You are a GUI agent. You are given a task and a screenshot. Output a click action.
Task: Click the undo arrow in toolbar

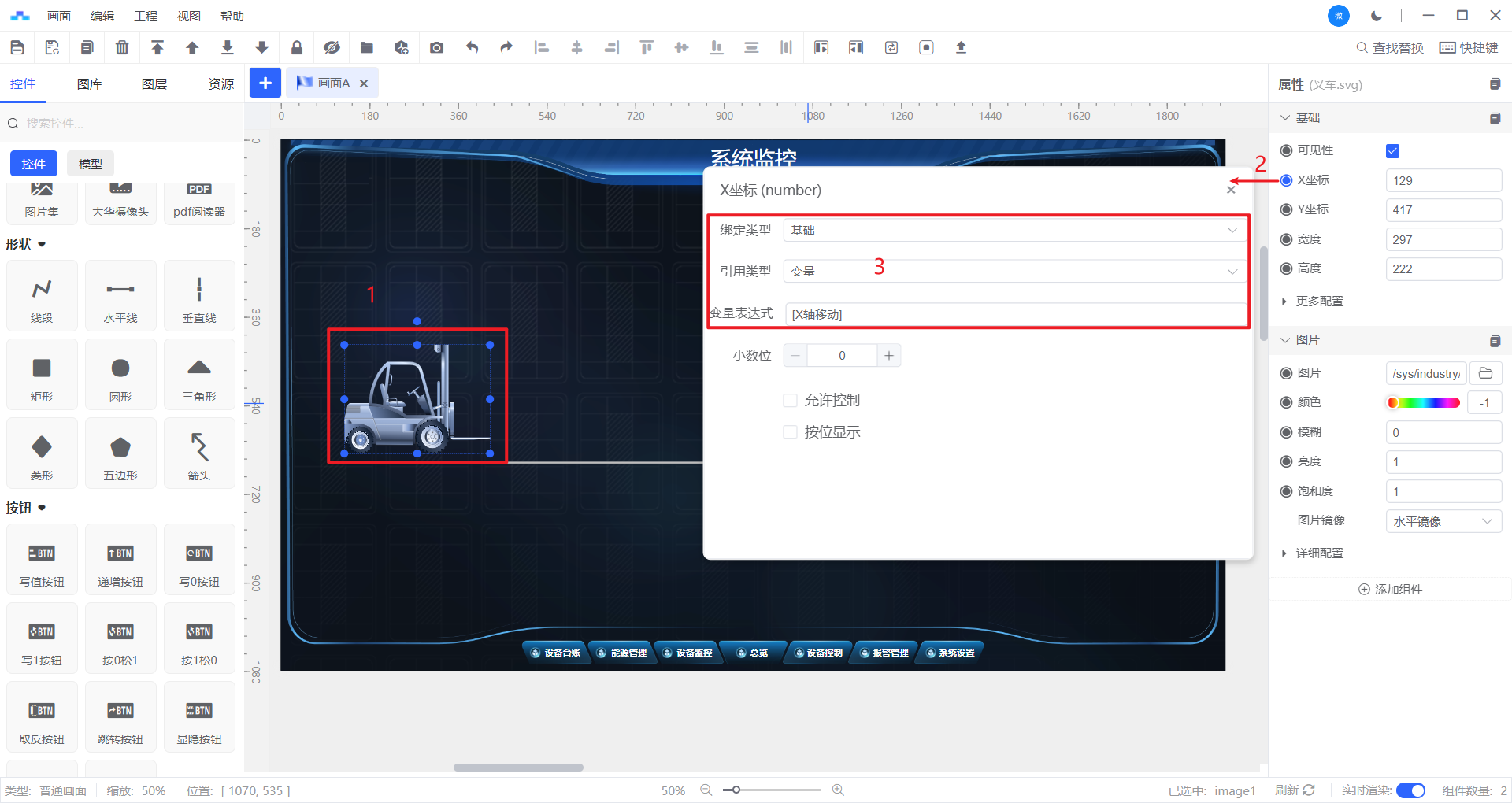click(472, 47)
